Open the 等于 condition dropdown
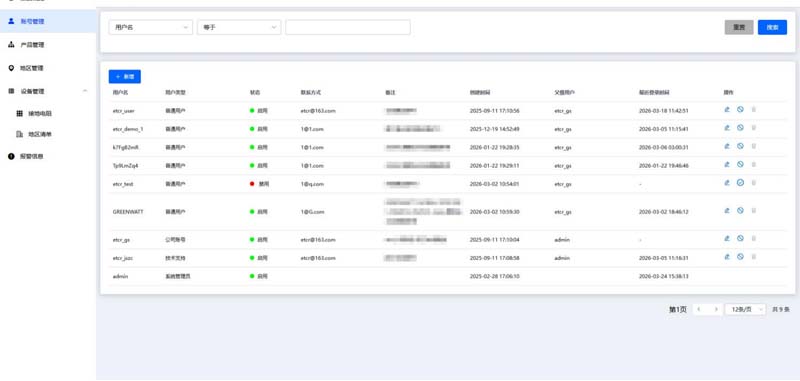This screenshot has height=381, width=800. pos(239,28)
